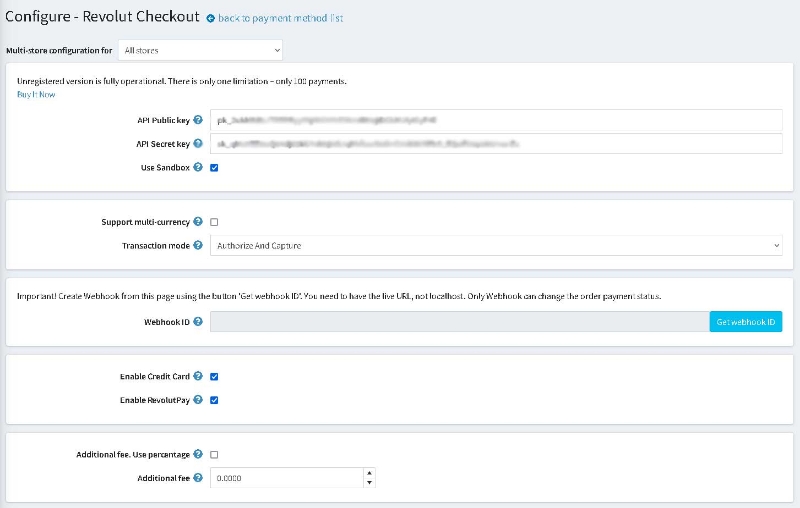
Task: Click the Additional fee value field
Action: (287, 478)
